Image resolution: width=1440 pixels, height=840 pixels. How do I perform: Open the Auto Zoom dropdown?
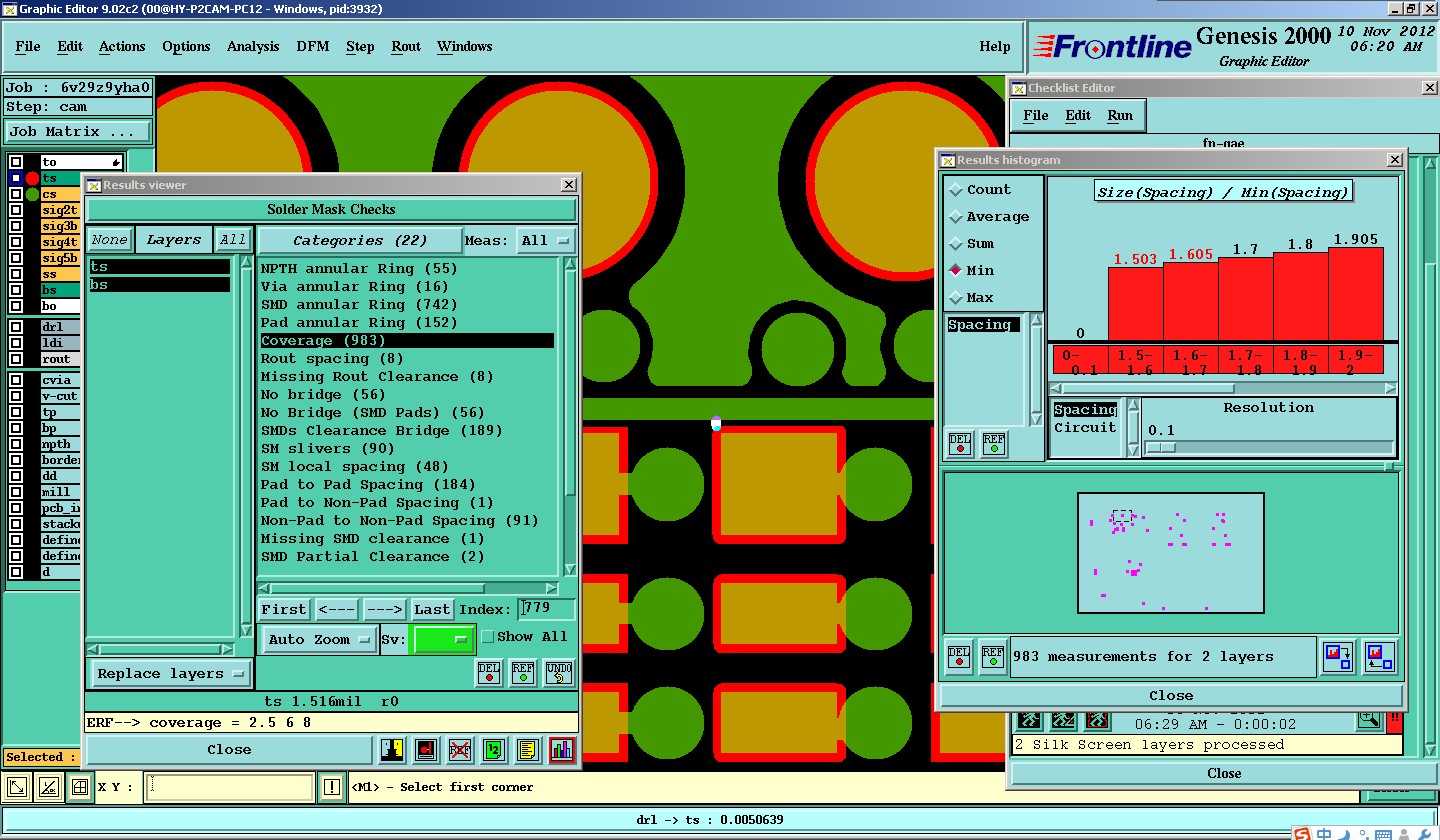point(319,640)
